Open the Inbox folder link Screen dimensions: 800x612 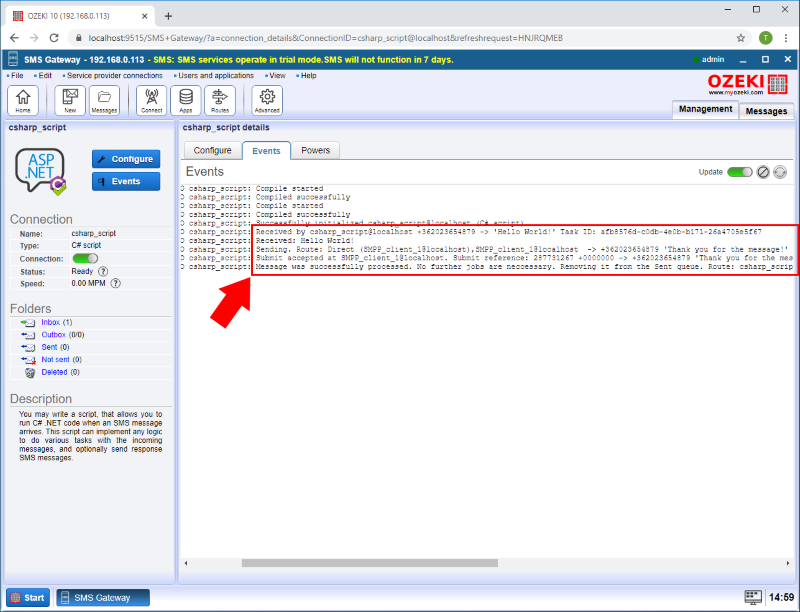point(51,322)
